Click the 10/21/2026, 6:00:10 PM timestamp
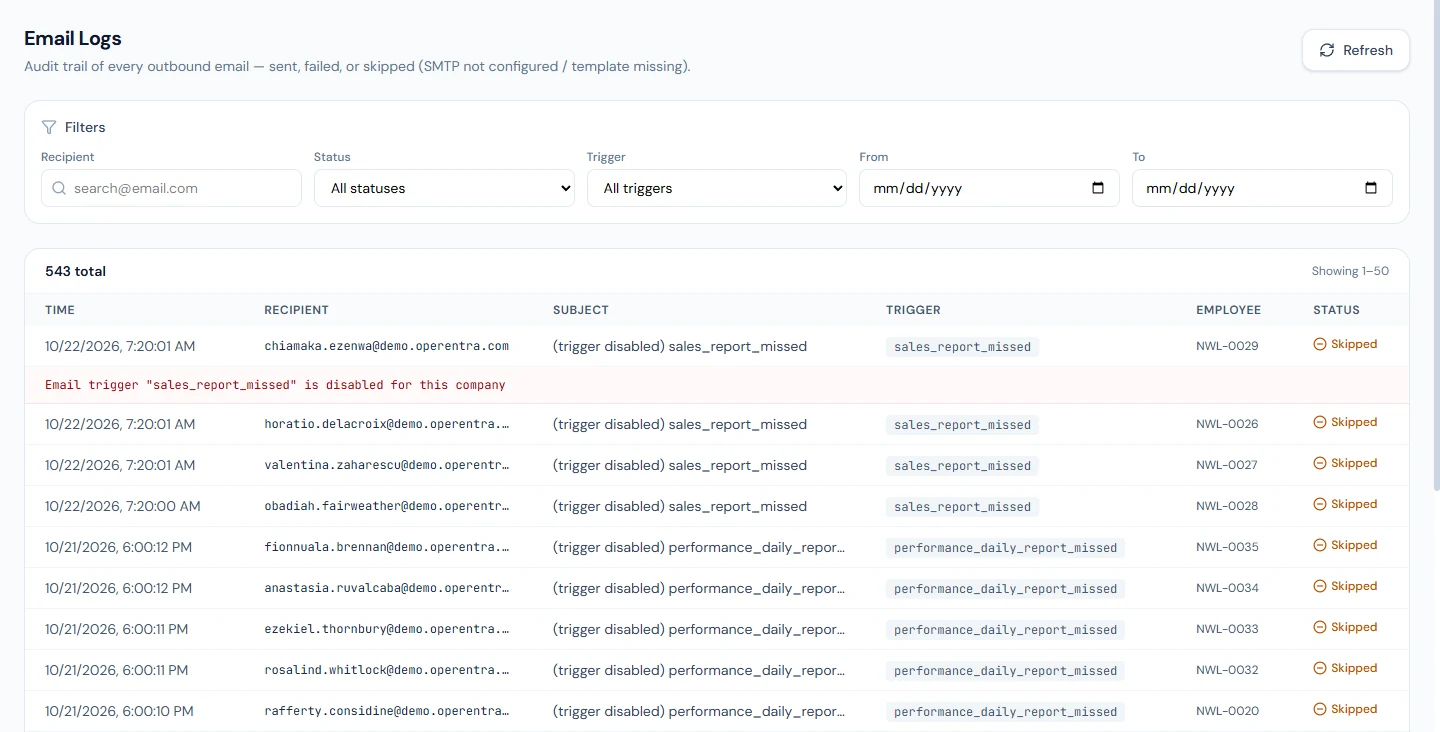Screen dimensions: 1440x732 119,711
